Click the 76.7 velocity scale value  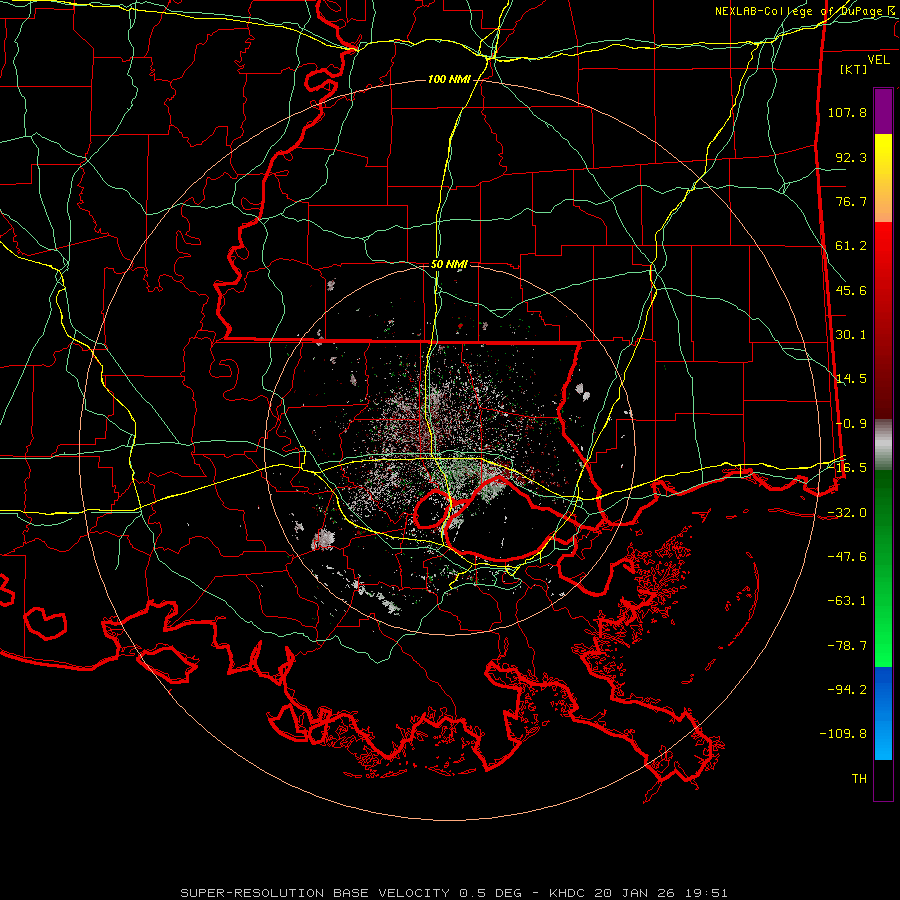tap(851, 201)
